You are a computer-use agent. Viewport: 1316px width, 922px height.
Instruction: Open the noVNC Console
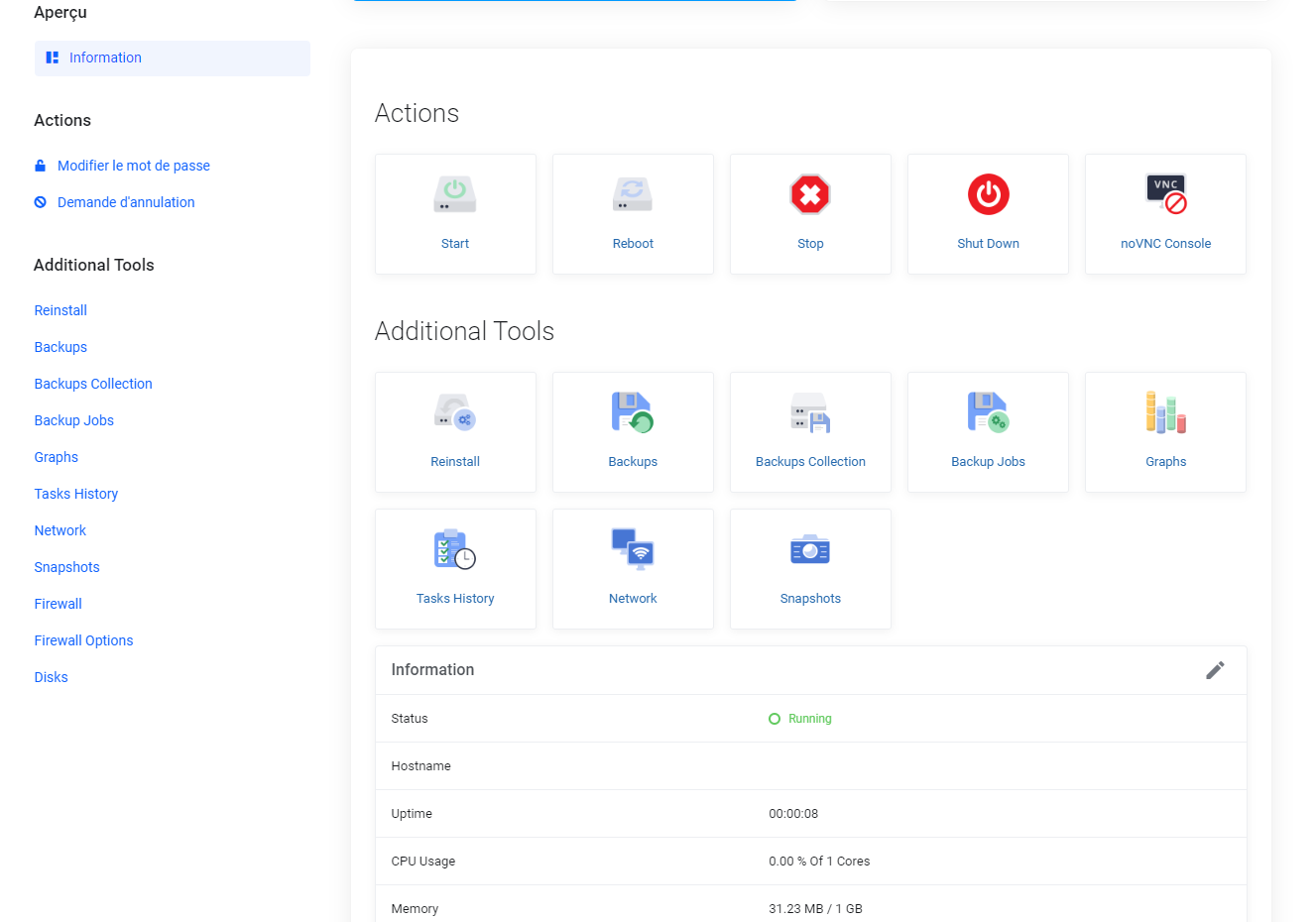1165,213
